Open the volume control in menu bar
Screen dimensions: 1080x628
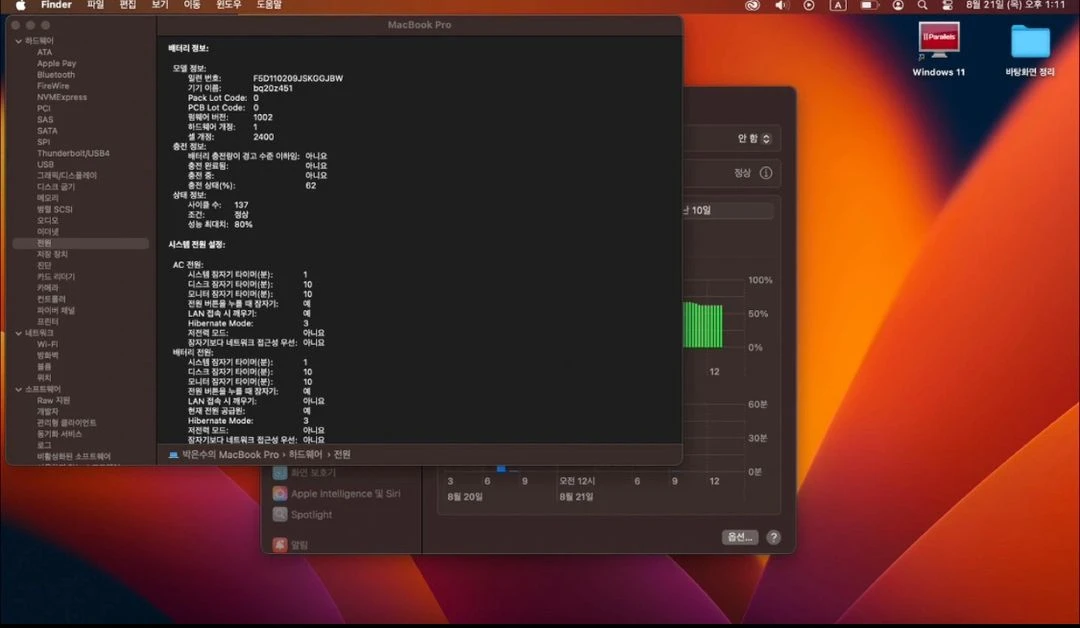(x=781, y=5)
